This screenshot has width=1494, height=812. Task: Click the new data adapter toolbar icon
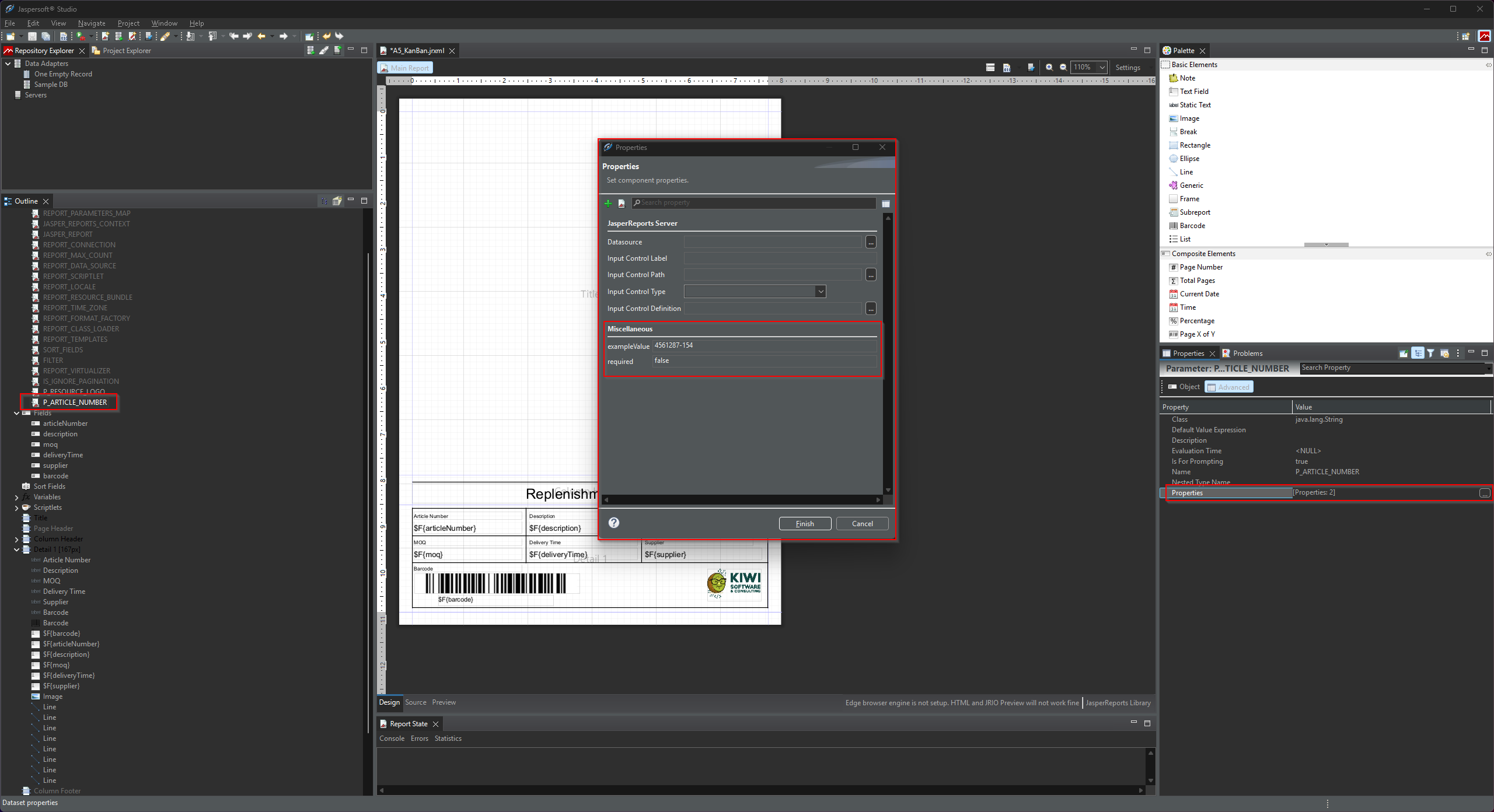pos(119,36)
